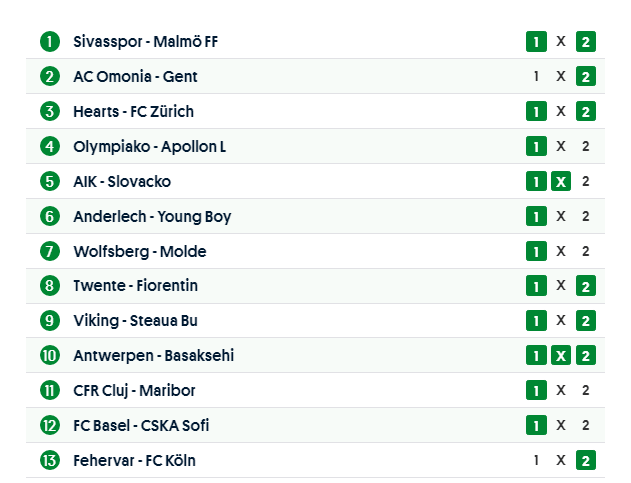Select home win (1) for Fehervar - FC Köln
The width and height of the screenshot is (631, 483).
tap(536, 460)
